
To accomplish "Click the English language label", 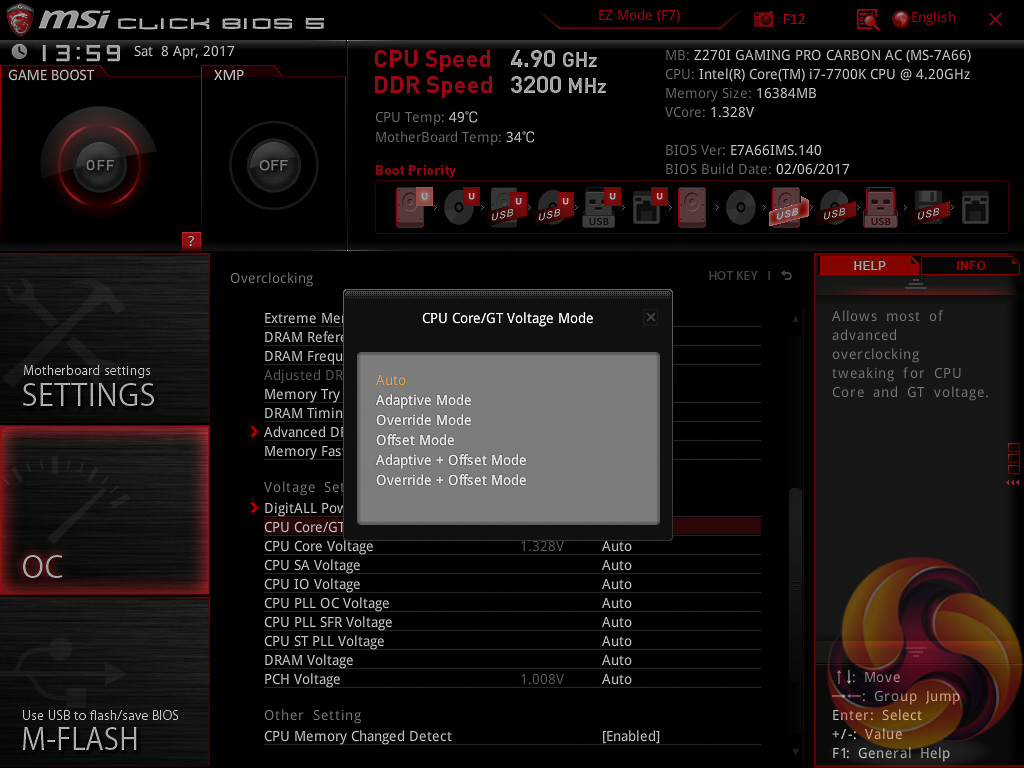I will (933, 18).
